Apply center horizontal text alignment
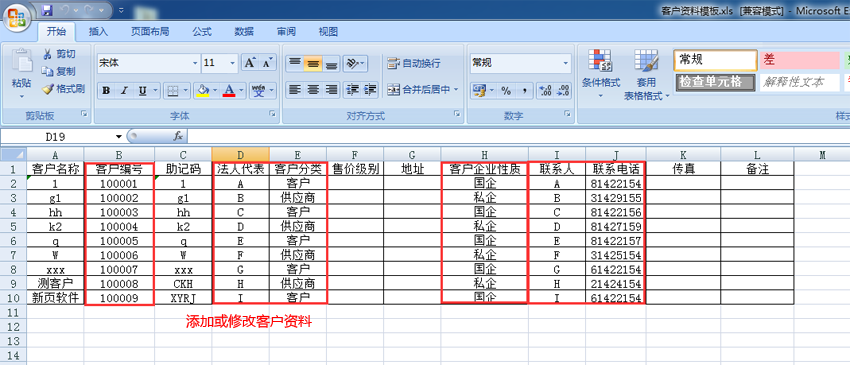 (x=313, y=90)
